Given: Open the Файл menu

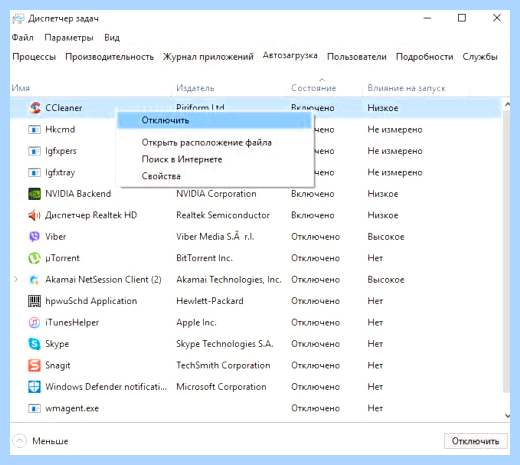Looking at the screenshot, I should [x=23, y=38].
